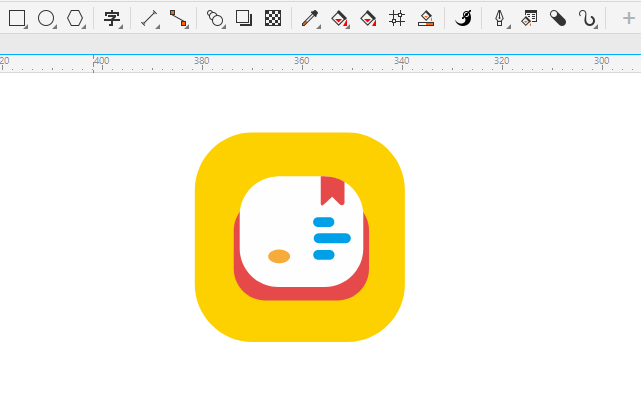Image resolution: width=641 pixels, height=418 pixels.
Task: Select the Smart Fill bucket tool
Action: (x=368, y=18)
